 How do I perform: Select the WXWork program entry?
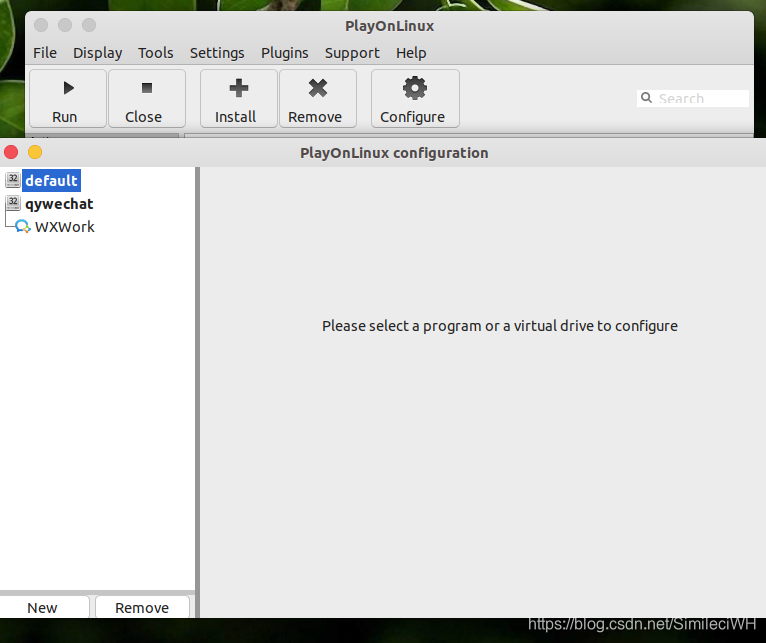coord(64,227)
